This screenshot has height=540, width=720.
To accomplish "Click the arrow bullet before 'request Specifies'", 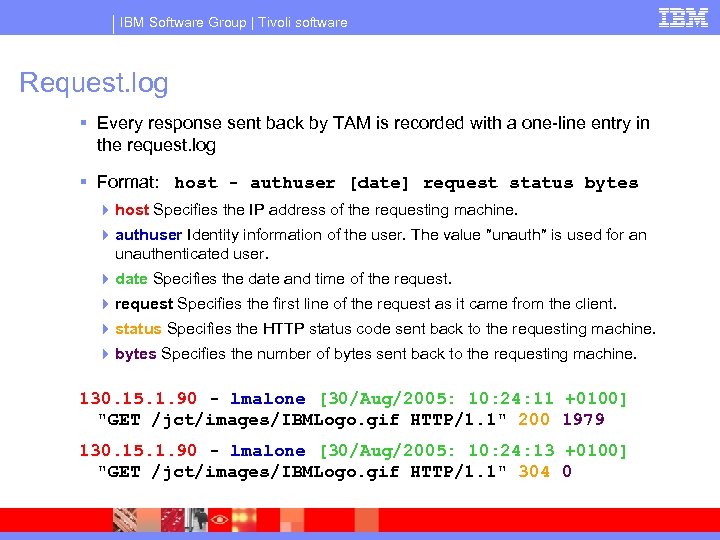I will (105, 304).
